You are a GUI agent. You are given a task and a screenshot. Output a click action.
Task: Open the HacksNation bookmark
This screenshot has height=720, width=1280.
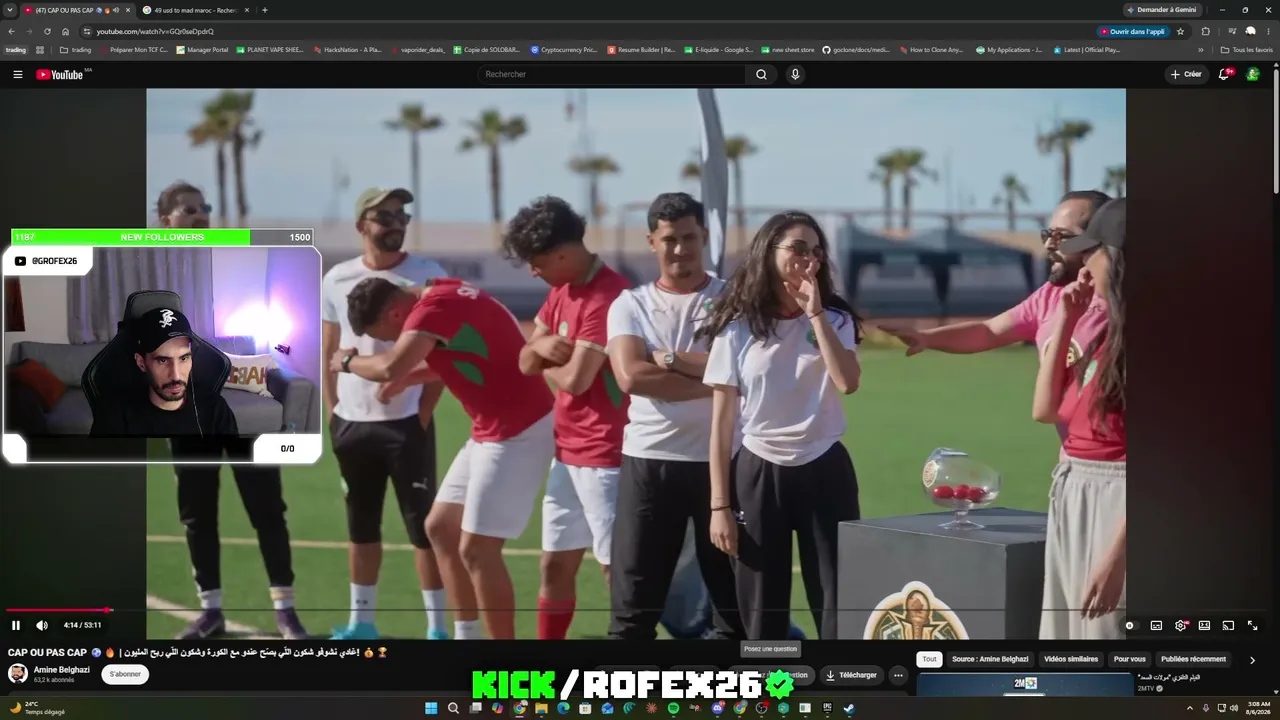coord(347,49)
